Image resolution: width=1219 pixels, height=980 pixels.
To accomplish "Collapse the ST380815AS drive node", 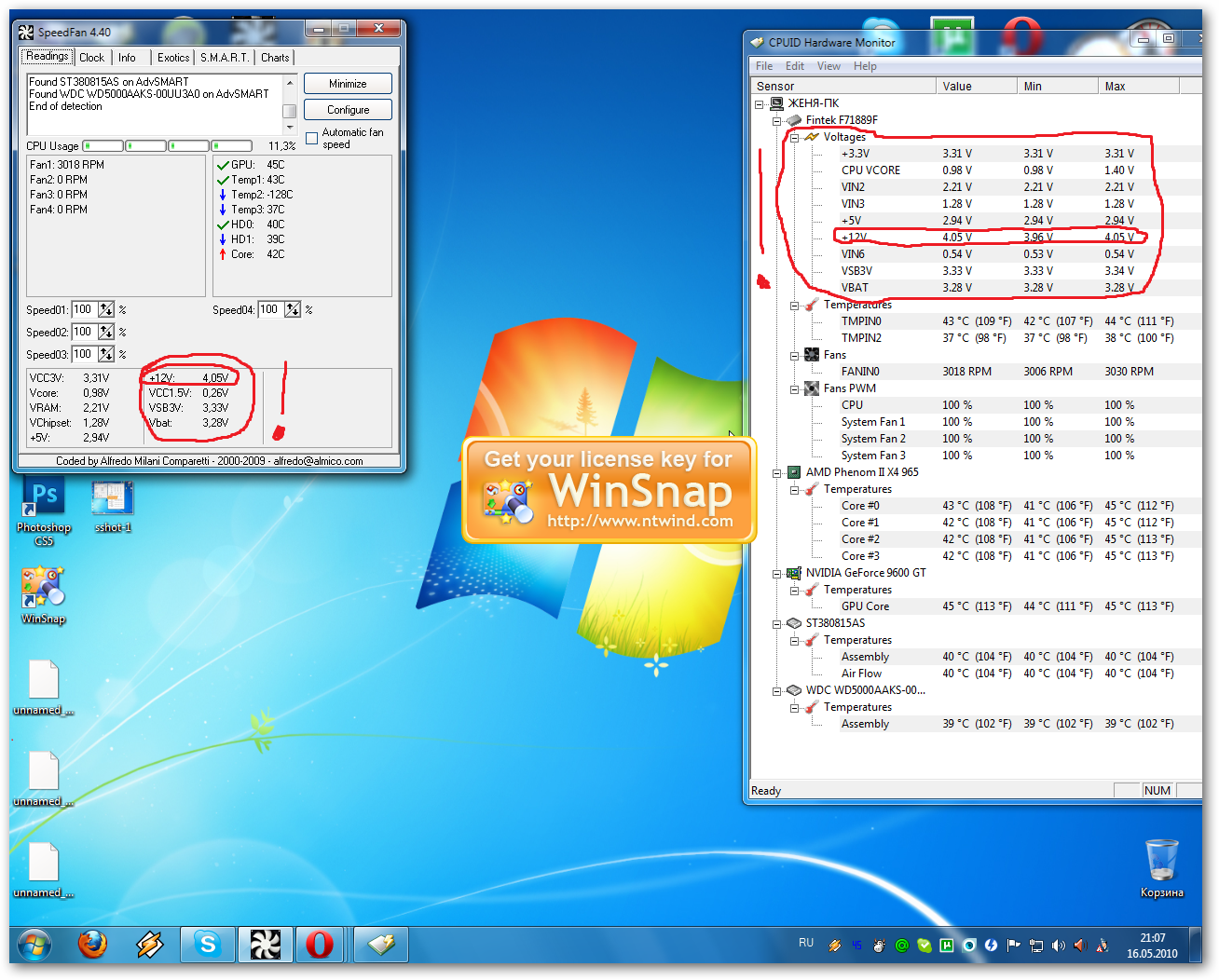I will pyautogui.click(x=776, y=624).
